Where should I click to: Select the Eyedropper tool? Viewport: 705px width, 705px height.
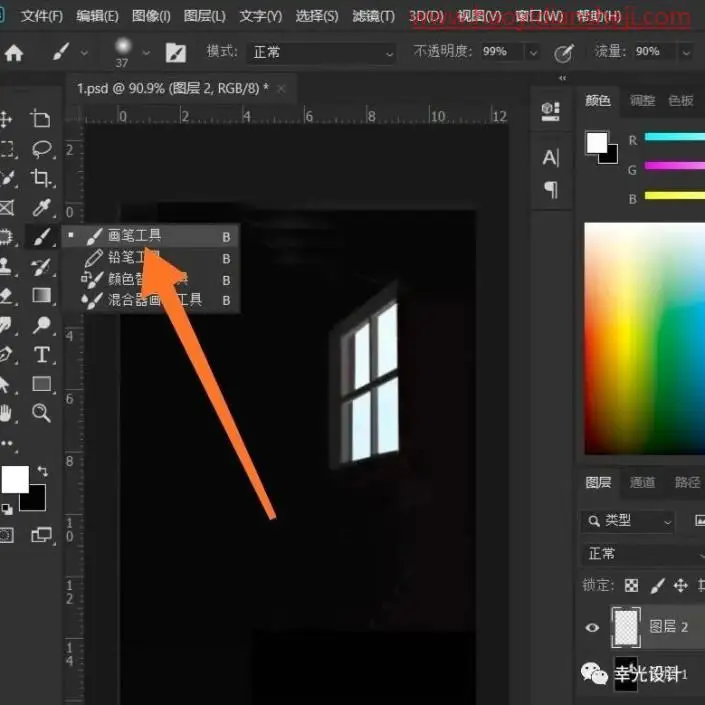click(41, 208)
